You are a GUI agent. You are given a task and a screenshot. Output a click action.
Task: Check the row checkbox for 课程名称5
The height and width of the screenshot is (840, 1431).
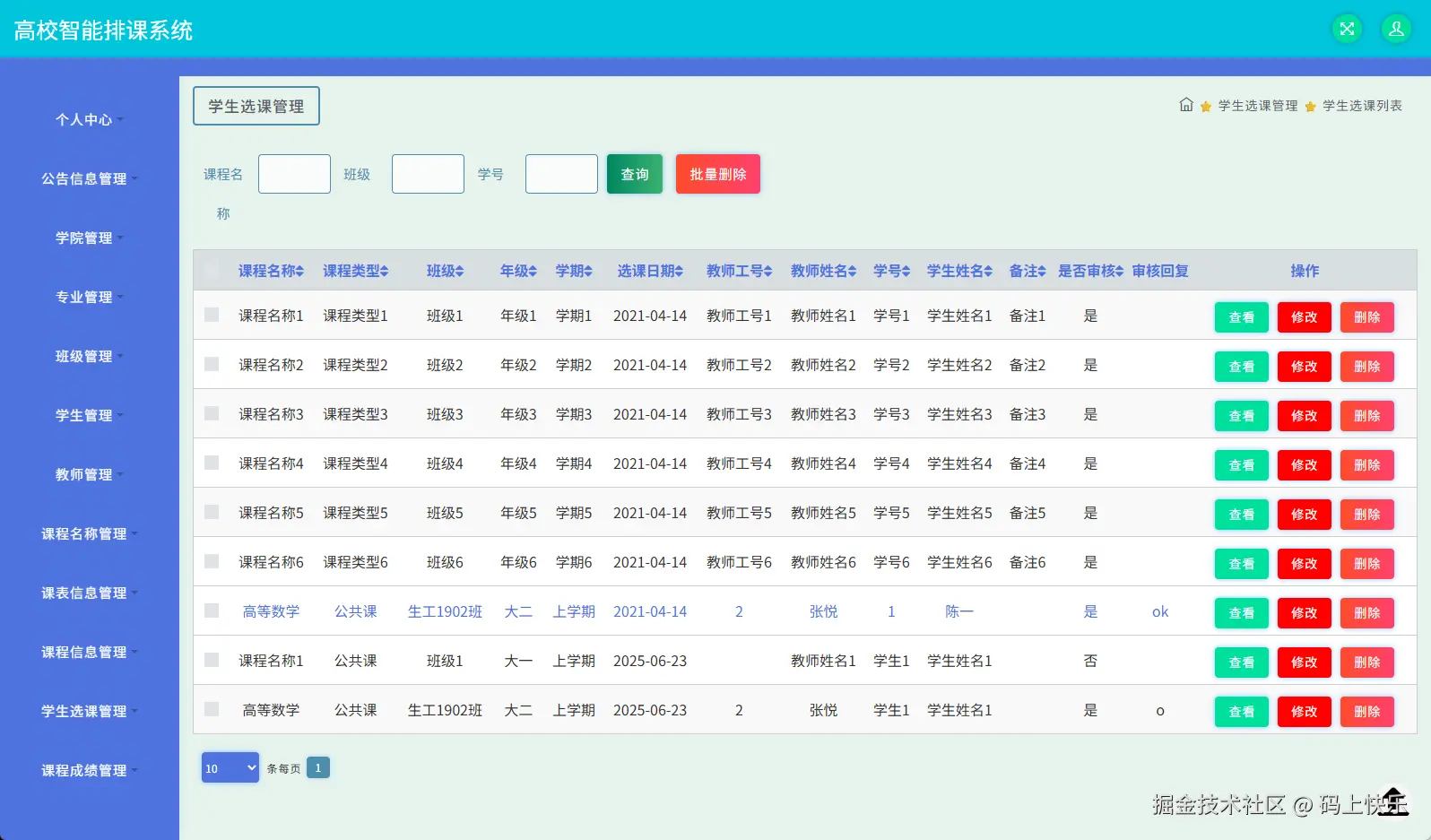click(212, 512)
